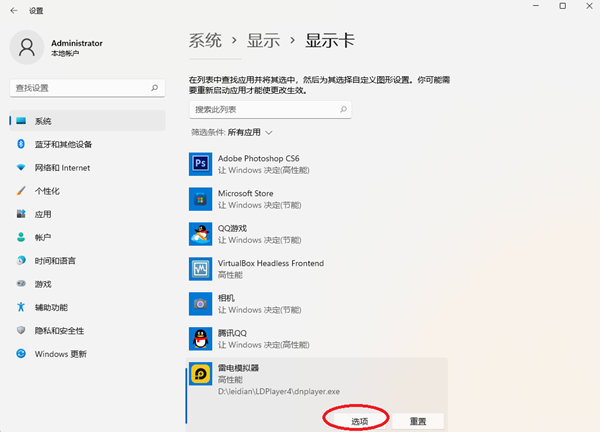
Task: Click the 搜索此列表 search field
Action: (270, 109)
